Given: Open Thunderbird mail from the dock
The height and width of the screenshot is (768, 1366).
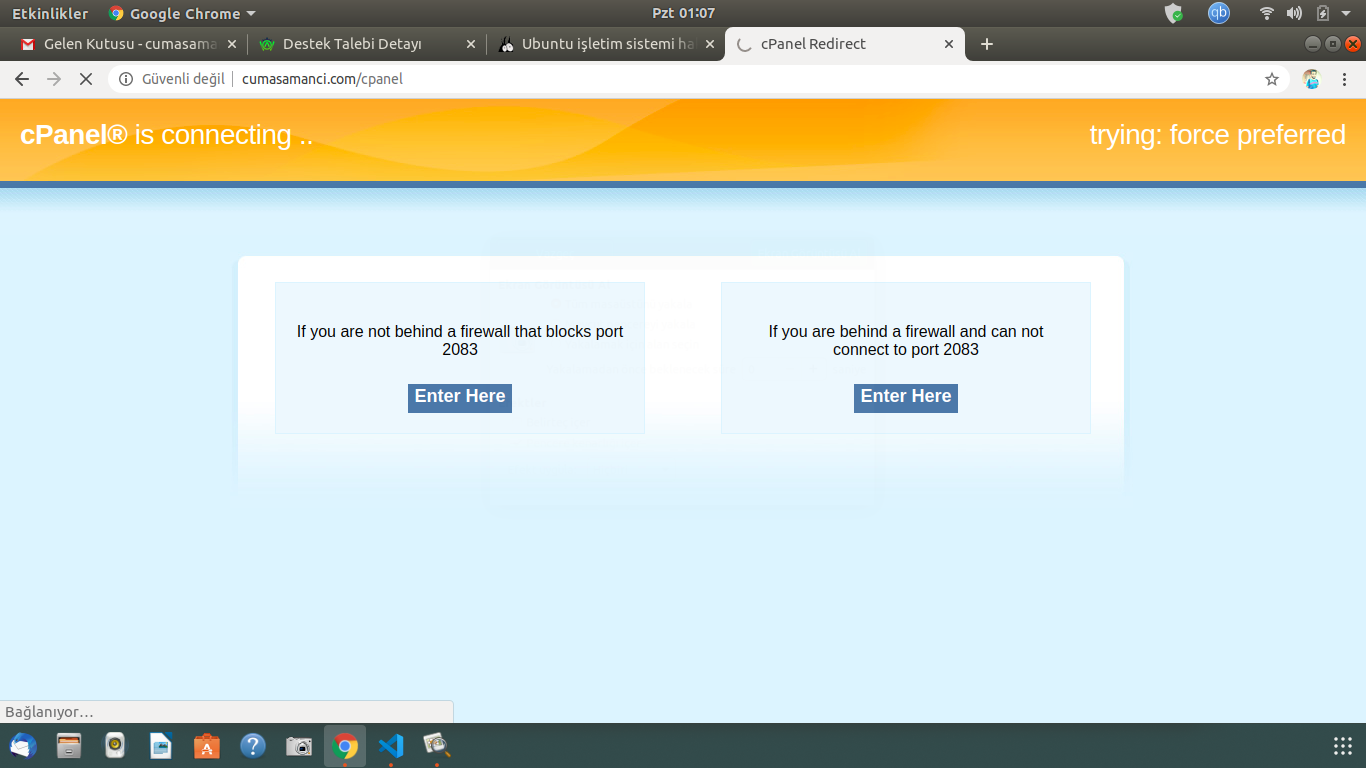Looking at the screenshot, I should (x=23, y=746).
